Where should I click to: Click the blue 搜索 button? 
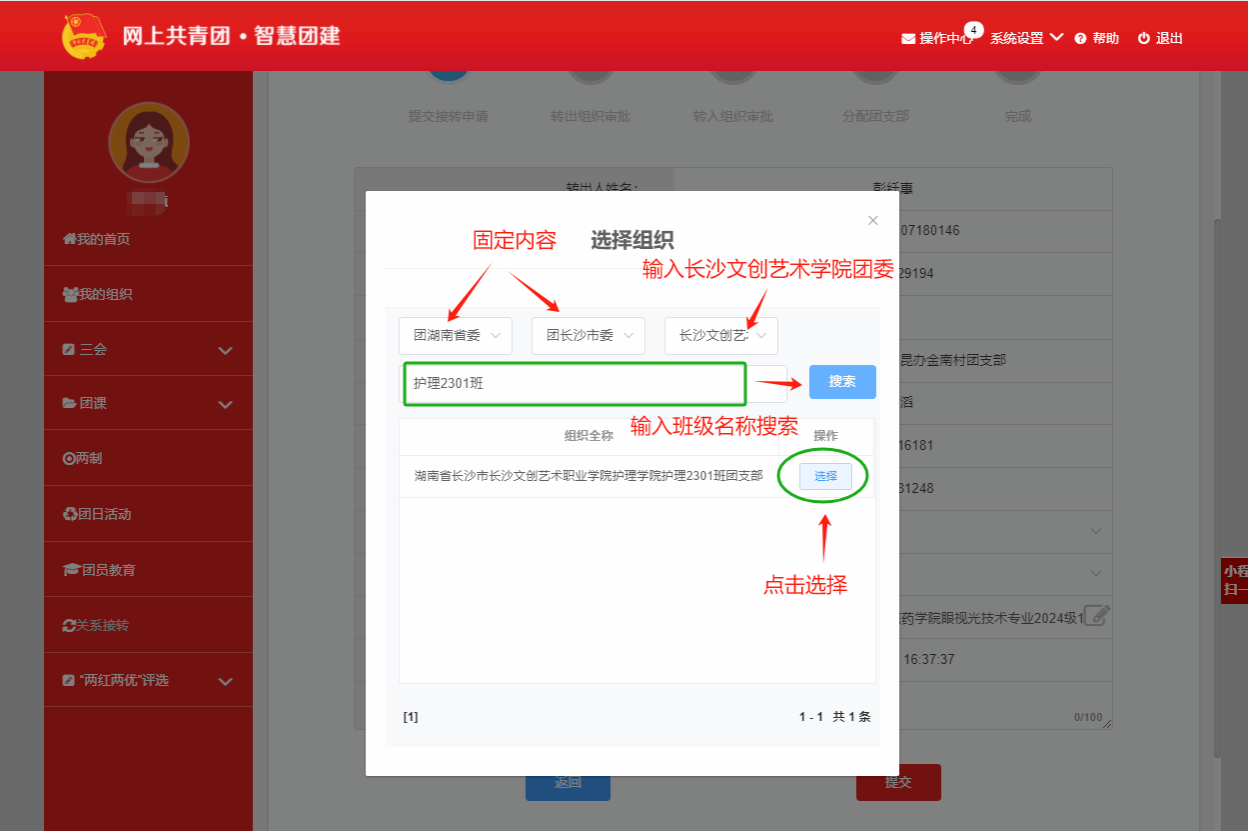click(x=842, y=382)
